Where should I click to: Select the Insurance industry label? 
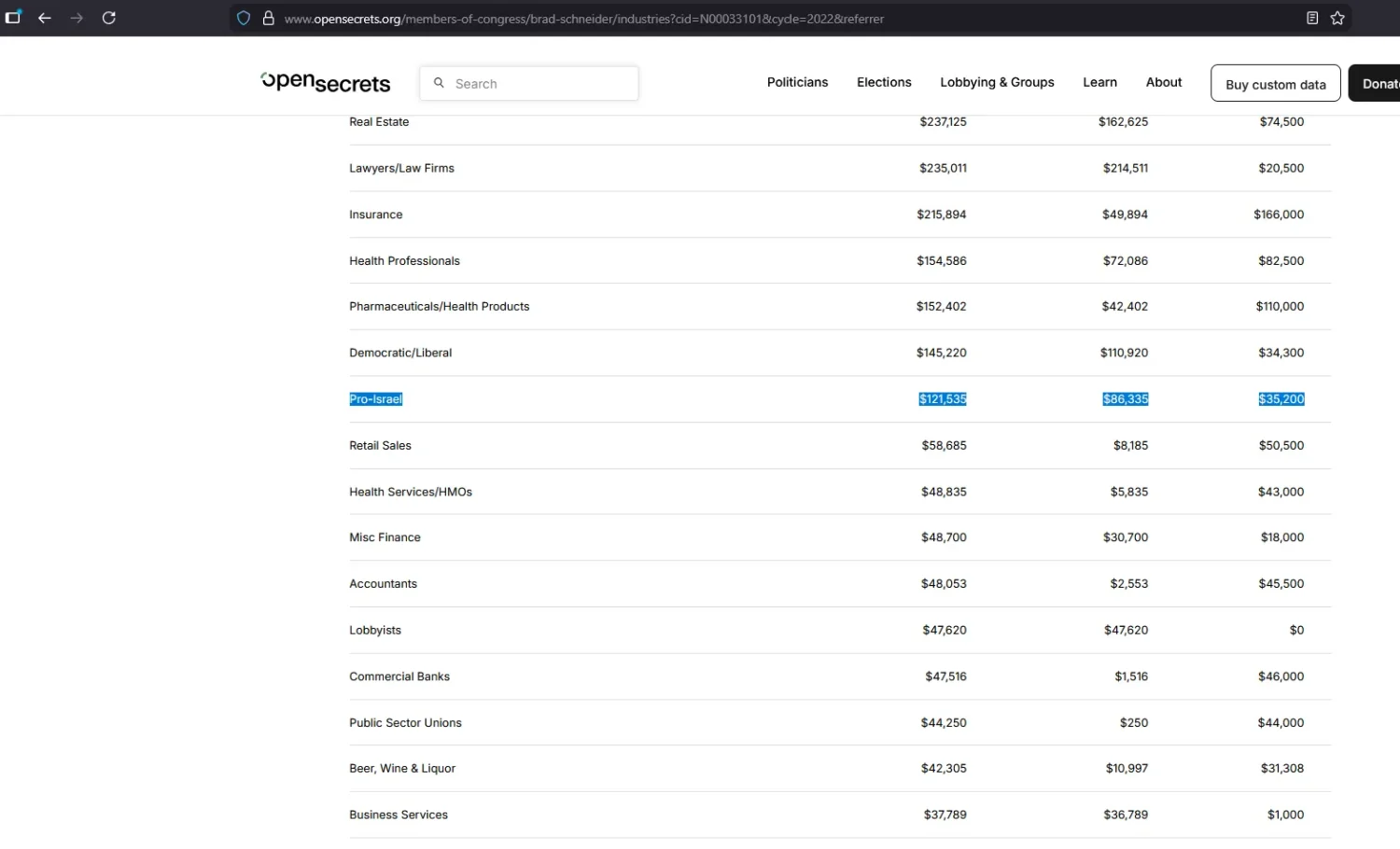click(376, 215)
